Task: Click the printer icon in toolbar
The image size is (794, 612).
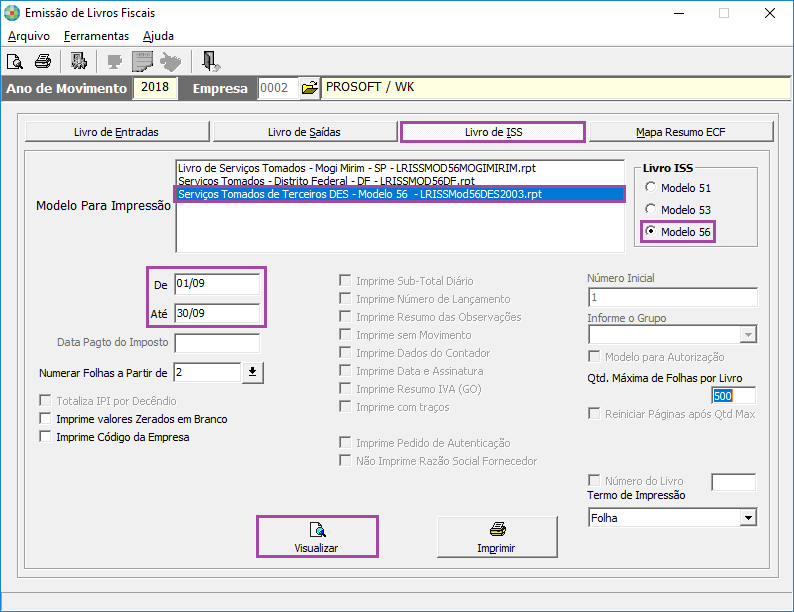Action: coord(42,61)
